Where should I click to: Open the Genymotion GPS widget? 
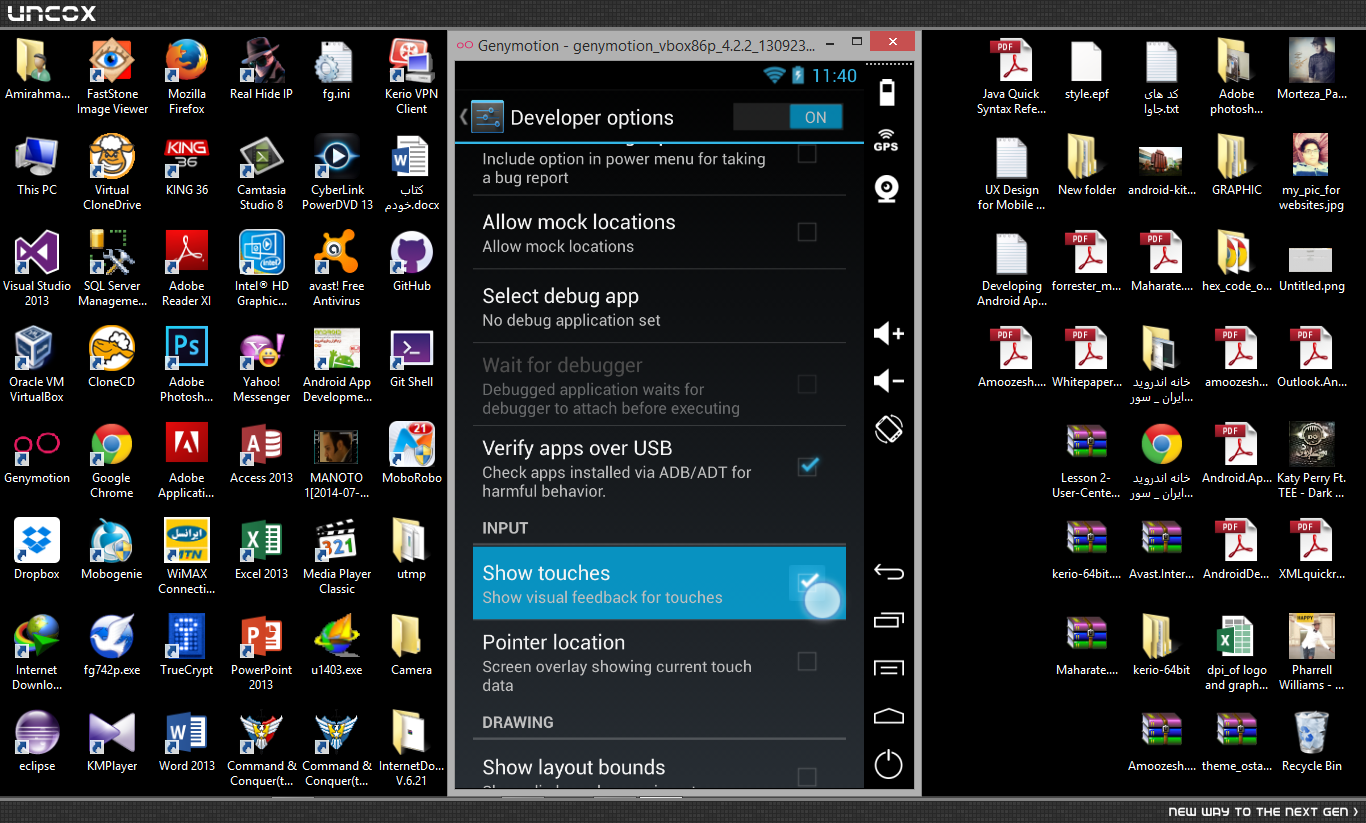(886, 140)
